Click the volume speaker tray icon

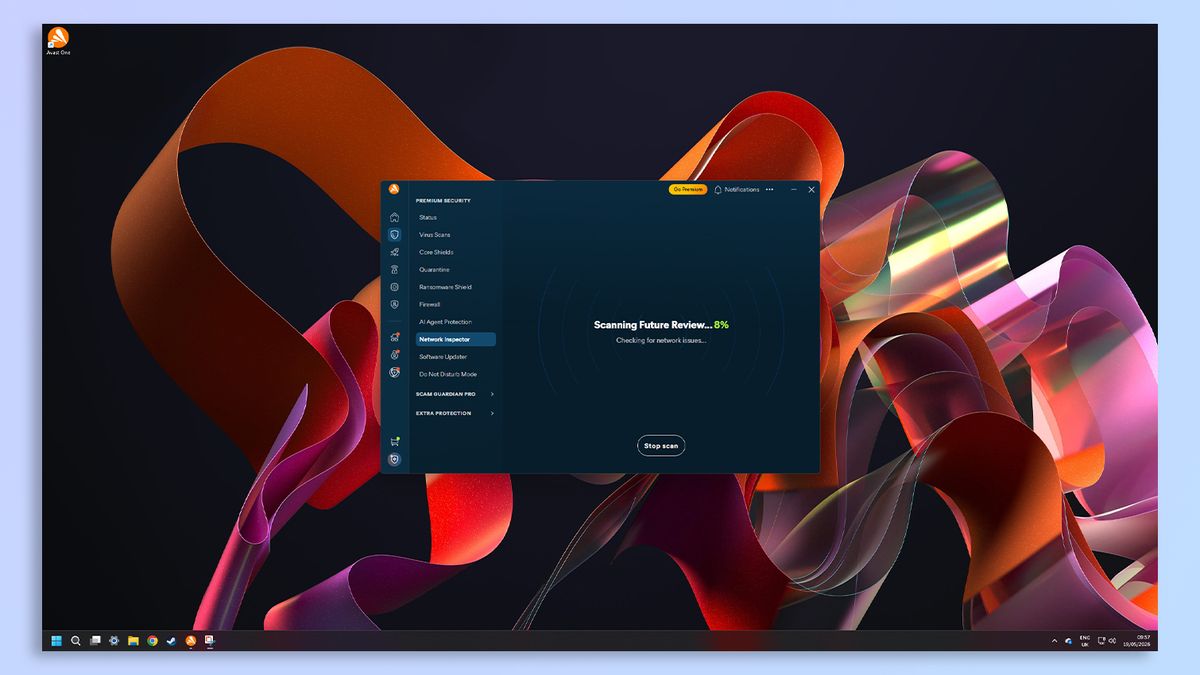(x=1113, y=640)
